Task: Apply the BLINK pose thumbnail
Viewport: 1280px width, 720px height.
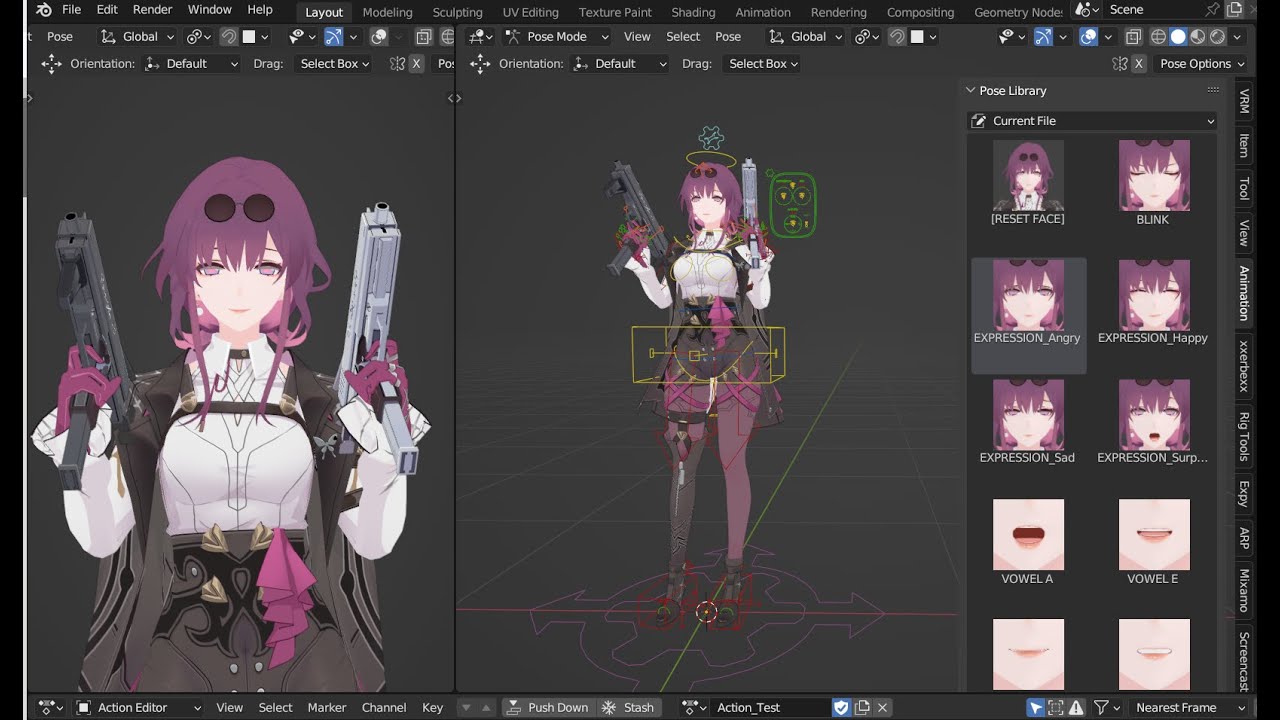Action: [x=1154, y=175]
